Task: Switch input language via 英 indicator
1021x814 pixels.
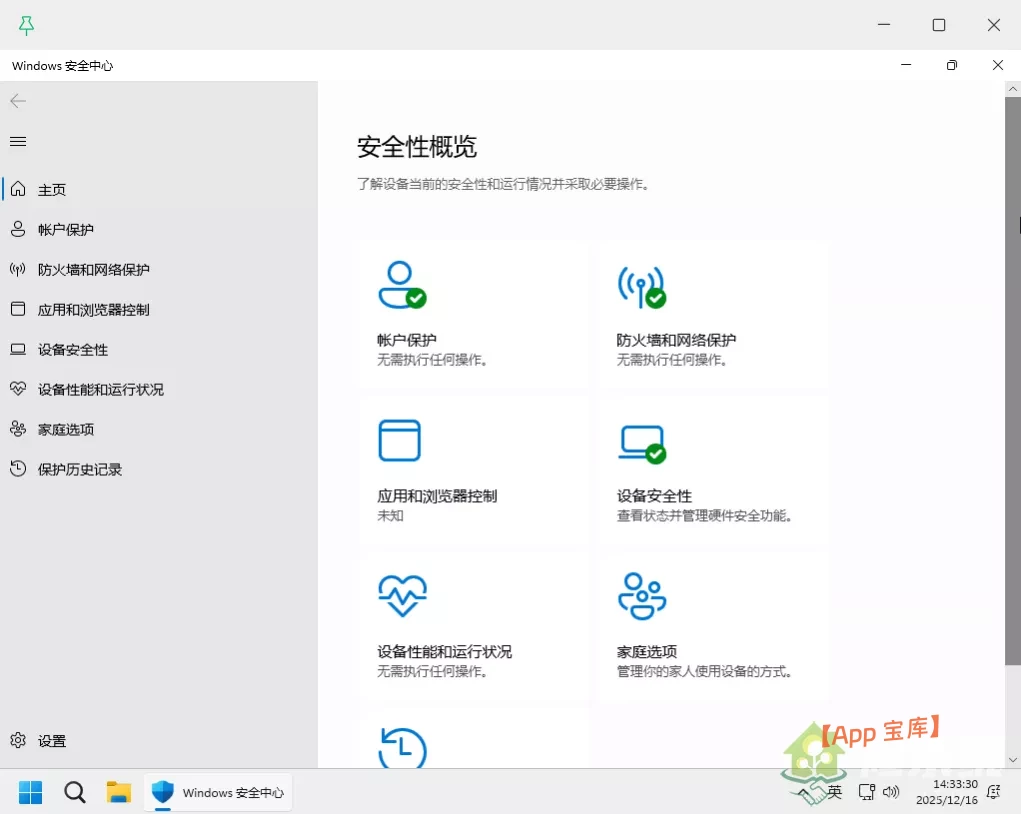Action: (837, 792)
